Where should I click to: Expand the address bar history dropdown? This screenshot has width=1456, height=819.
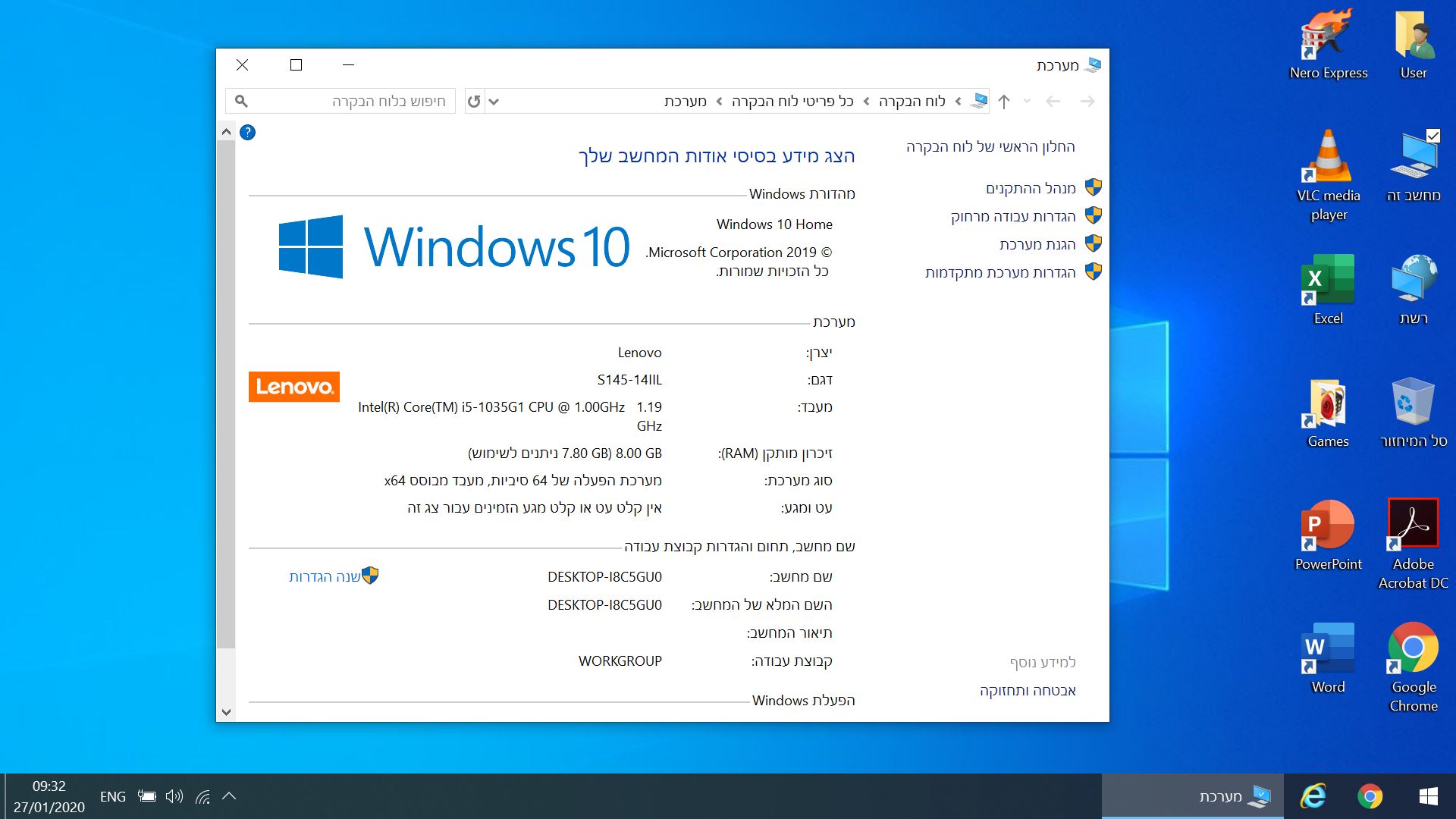[x=494, y=102]
